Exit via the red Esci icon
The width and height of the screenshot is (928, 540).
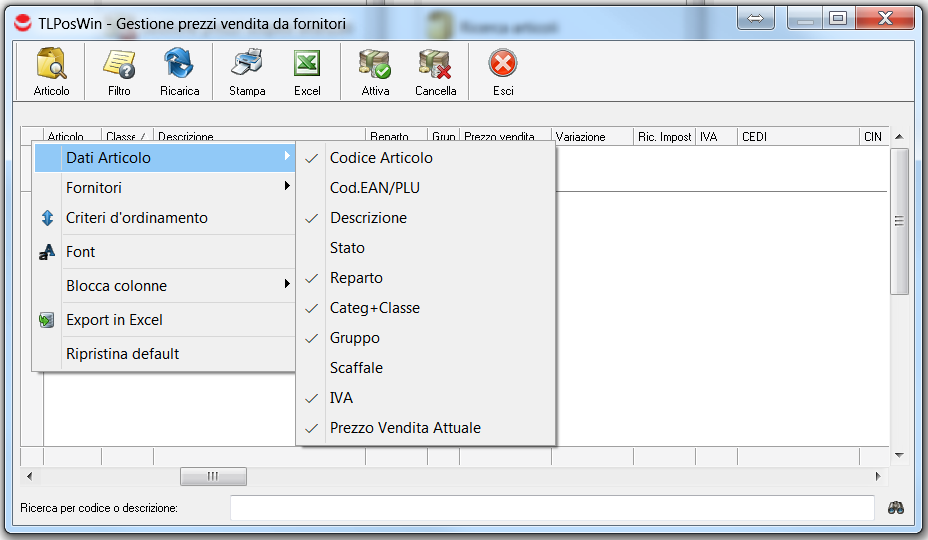[x=503, y=63]
